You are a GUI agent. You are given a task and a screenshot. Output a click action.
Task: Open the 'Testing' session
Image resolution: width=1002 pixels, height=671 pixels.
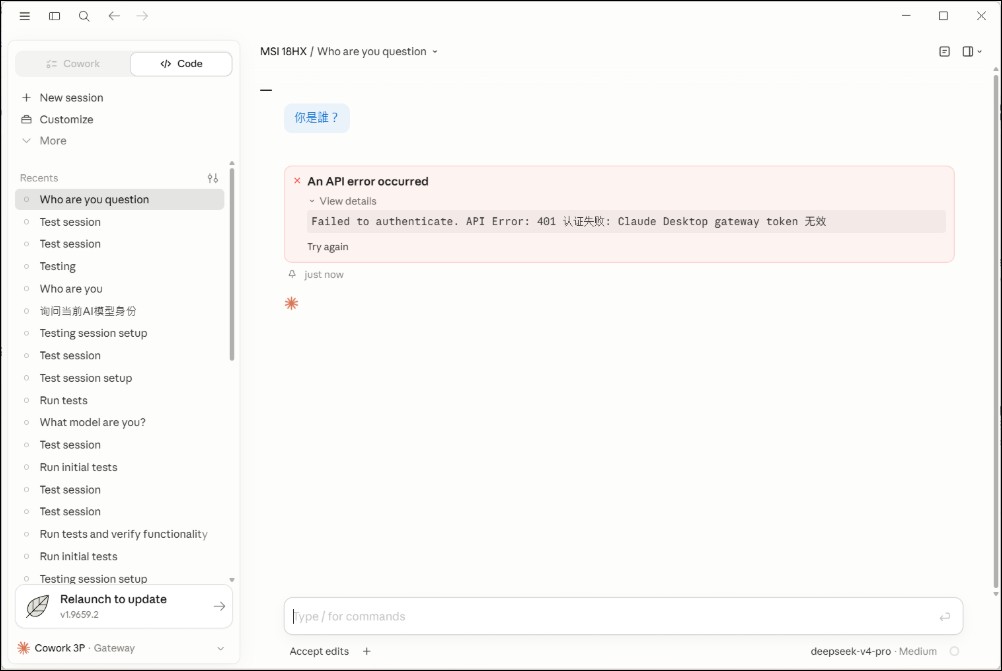119,266
